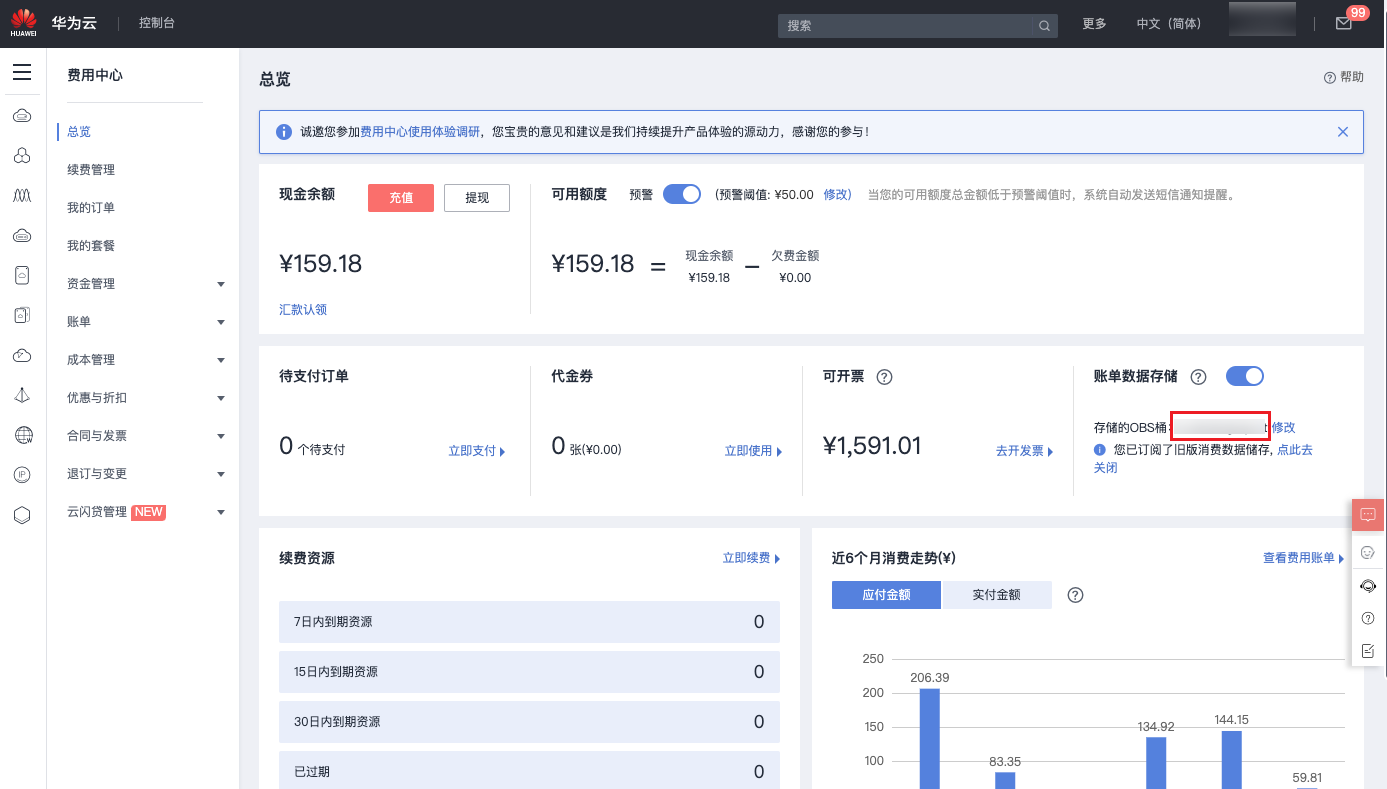Screen dimensions: 1387x789
Task: Switch to the 实付金额 tab
Action: click(x=996, y=595)
